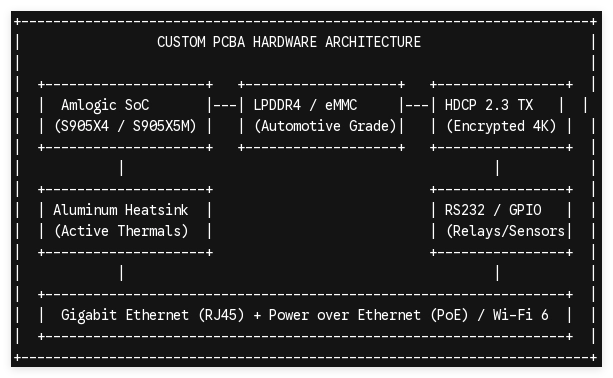Select the HDCP 2.3 TX block
Image resolution: width=613 pixels, height=378 pixels.
click(501, 116)
